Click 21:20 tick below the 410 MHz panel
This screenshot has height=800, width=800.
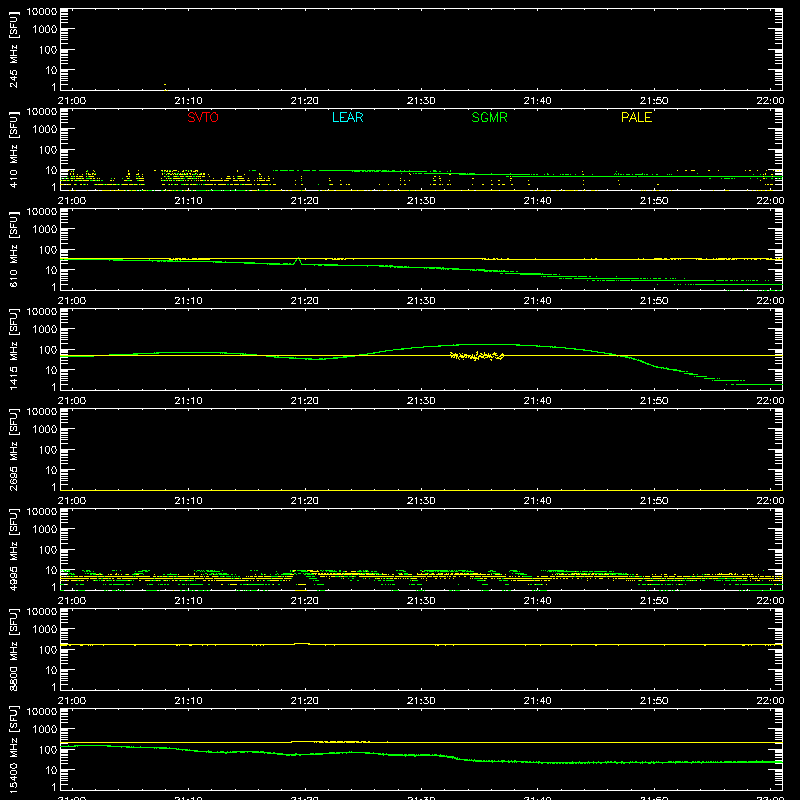tap(305, 201)
